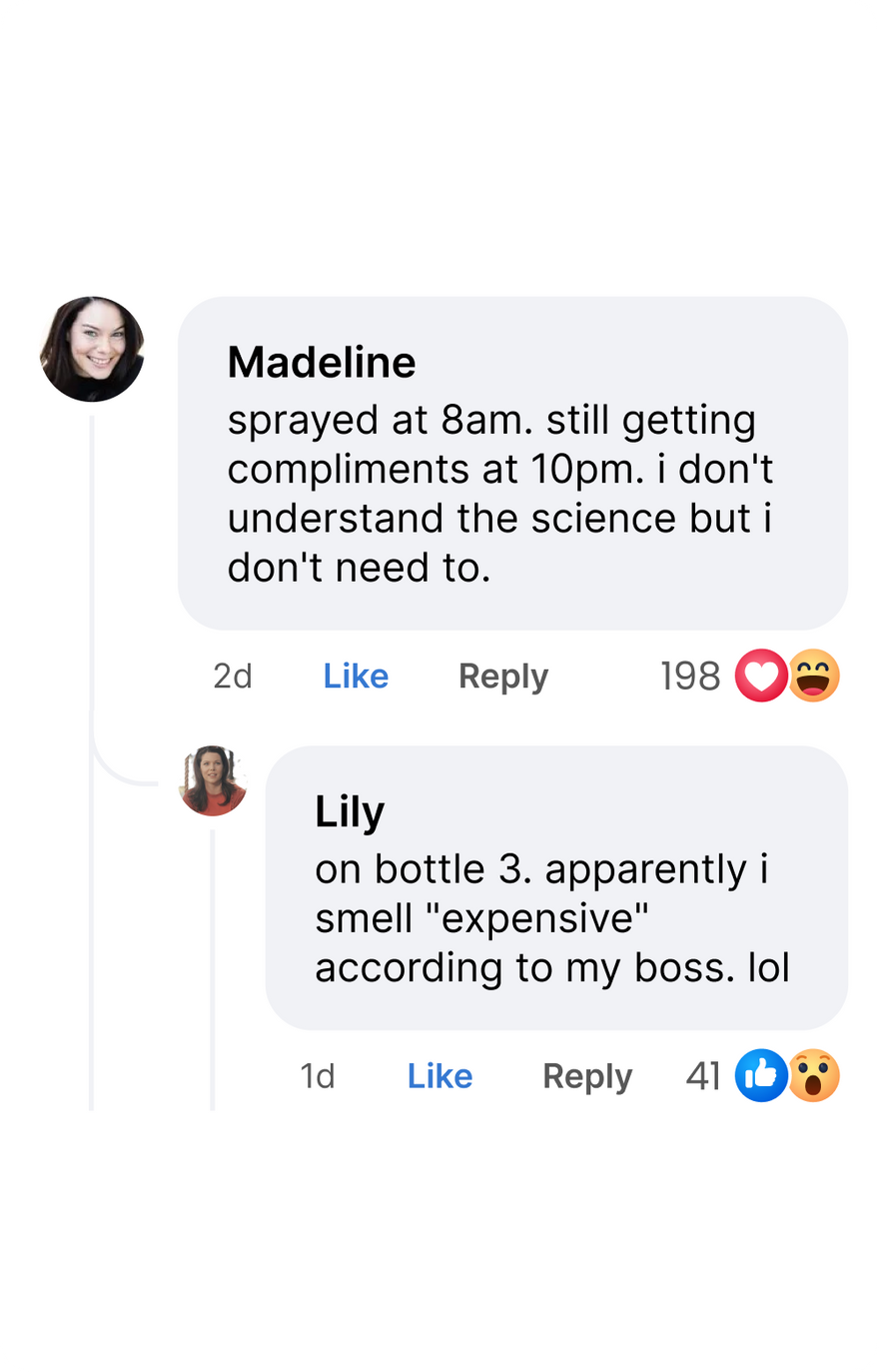This screenshot has height=1372, width=879.
Task: Click the 1d timestamp on Lily's reply
Action: click(x=318, y=1076)
